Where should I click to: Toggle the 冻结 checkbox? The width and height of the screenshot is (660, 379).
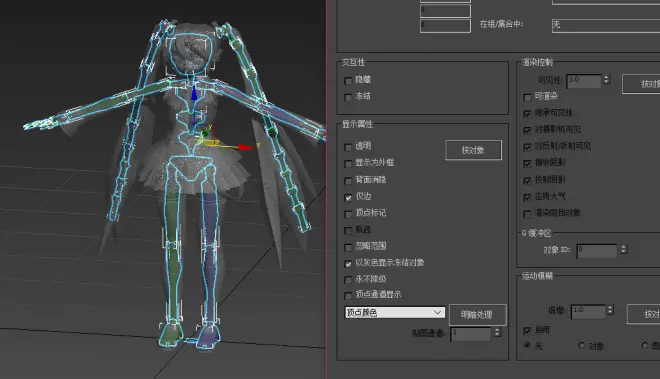[x=348, y=97]
